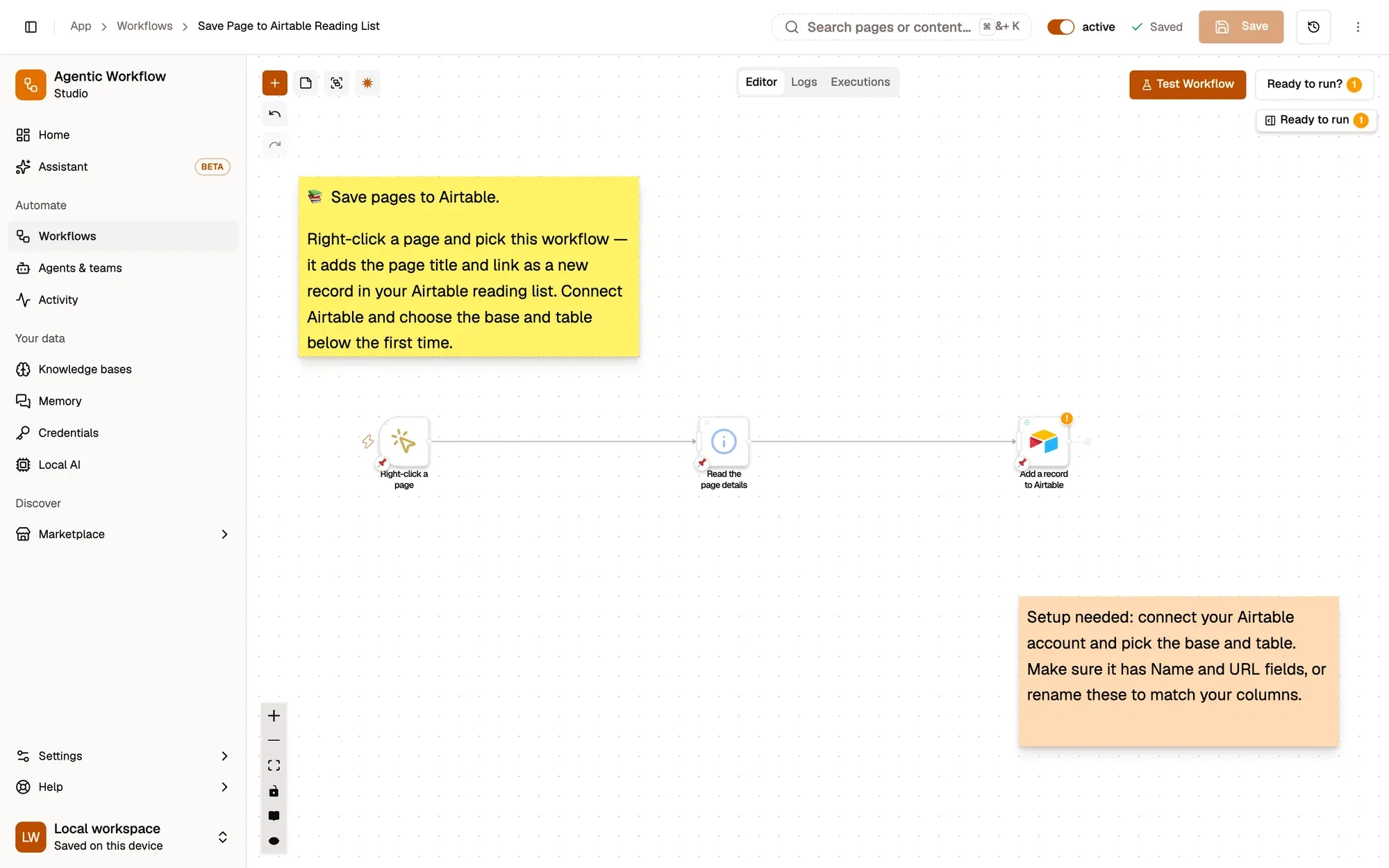This screenshot has height=868, width=1389.
Task: Open the Local workspace switcher
Action: pyautogui.click(x=123, y=837)
